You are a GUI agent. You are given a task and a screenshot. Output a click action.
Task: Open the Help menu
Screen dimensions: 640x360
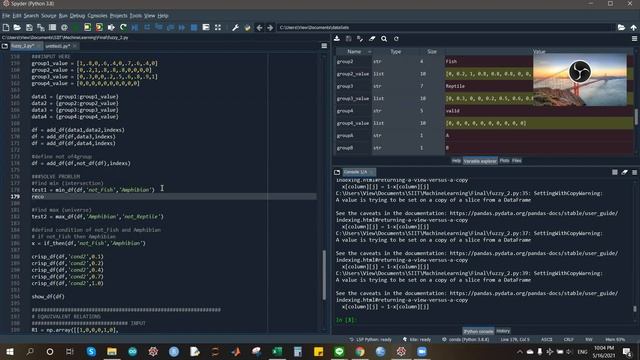[162, 16]
